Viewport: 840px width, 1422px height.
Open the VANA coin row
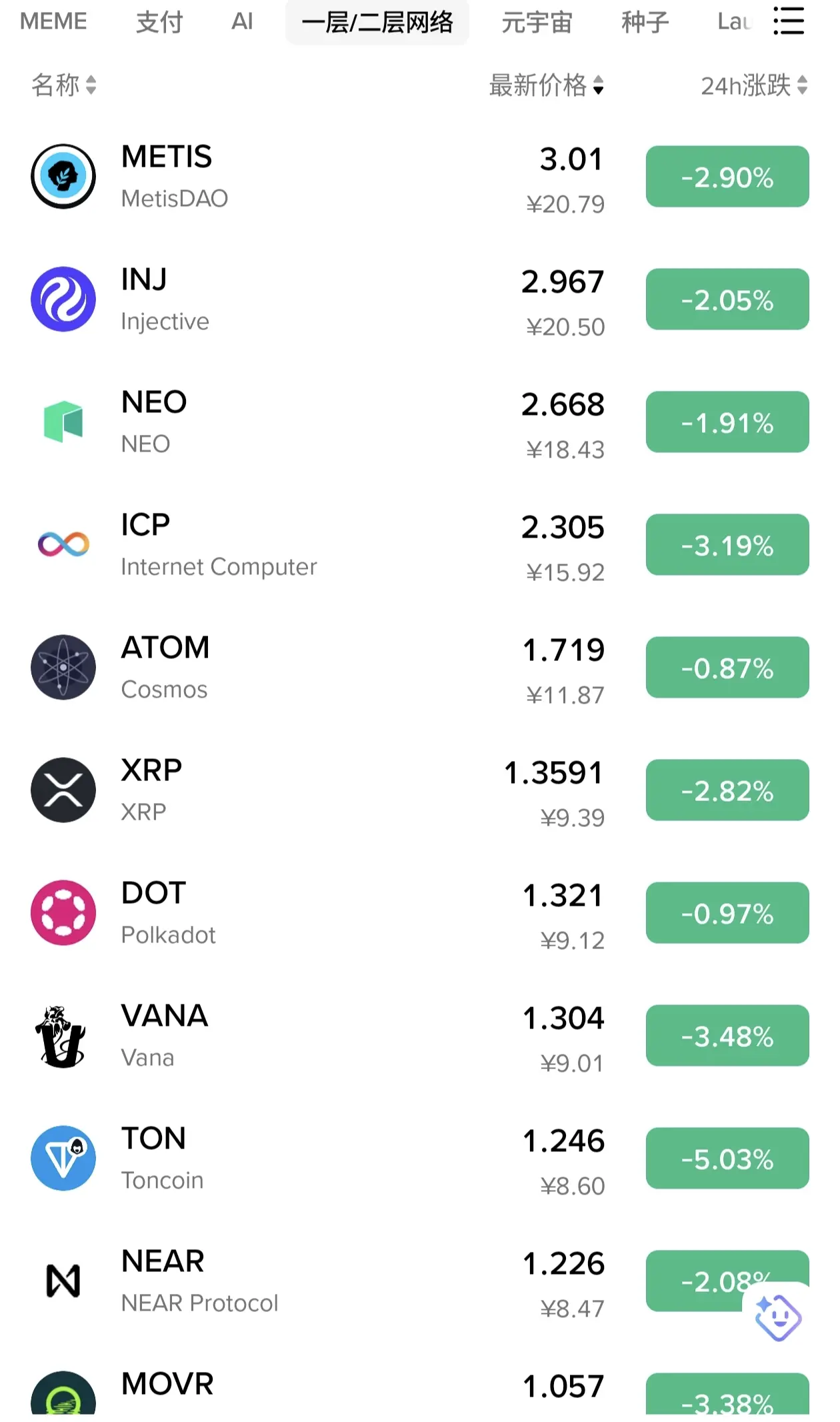(x=420, y=1035)
